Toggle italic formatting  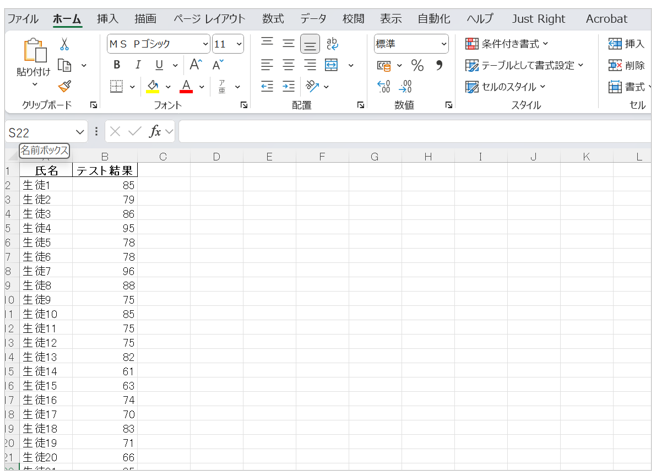click(x=138, y=65)
